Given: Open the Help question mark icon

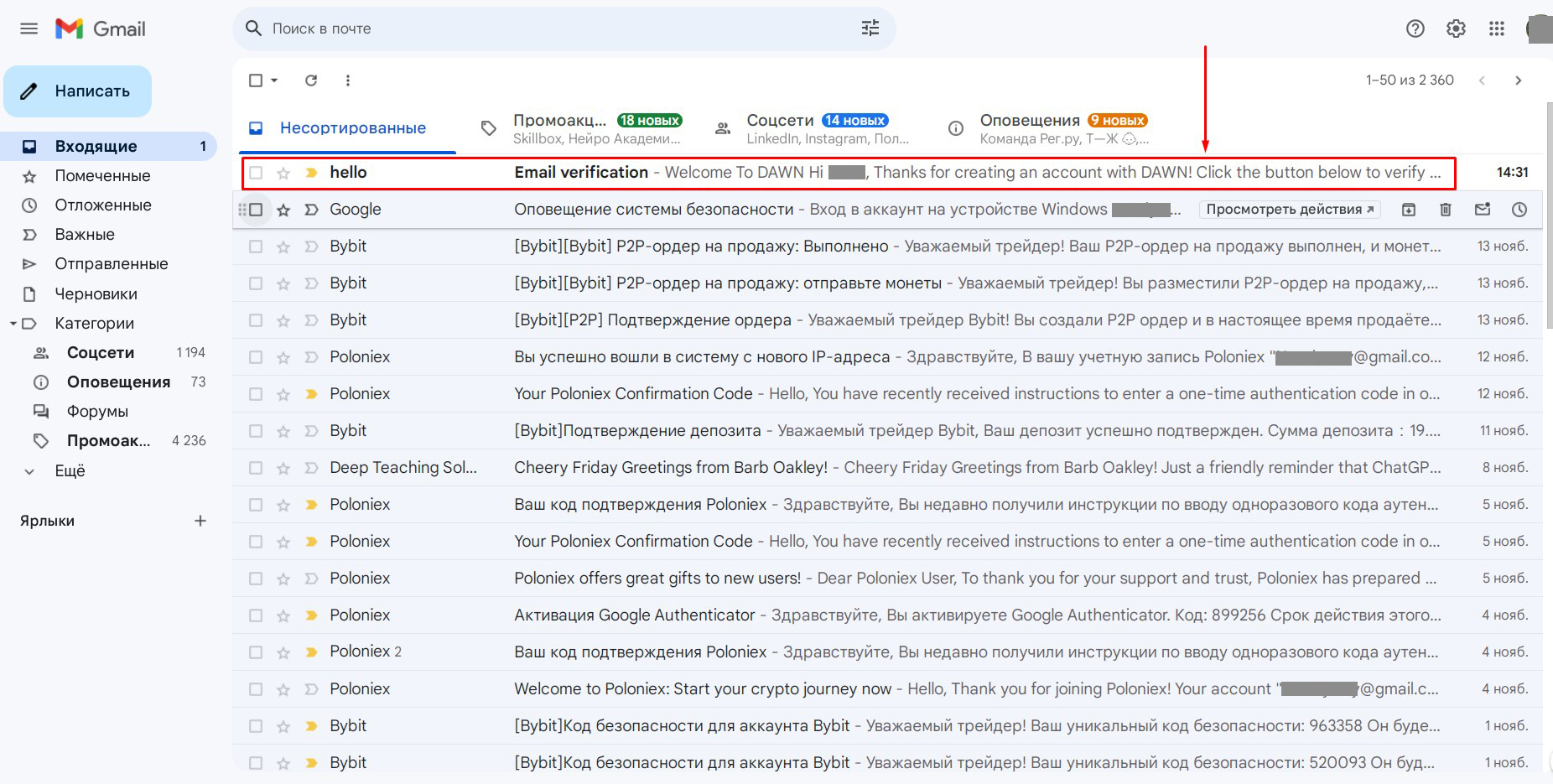Looking at the screenshot, I should [1415, 29].
